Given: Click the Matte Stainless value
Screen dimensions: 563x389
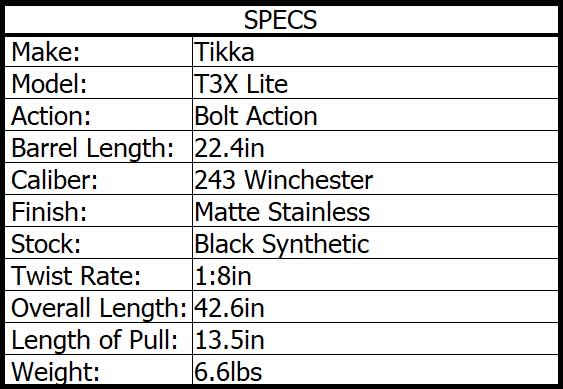Looking at the screenshot, I should 282,212.
